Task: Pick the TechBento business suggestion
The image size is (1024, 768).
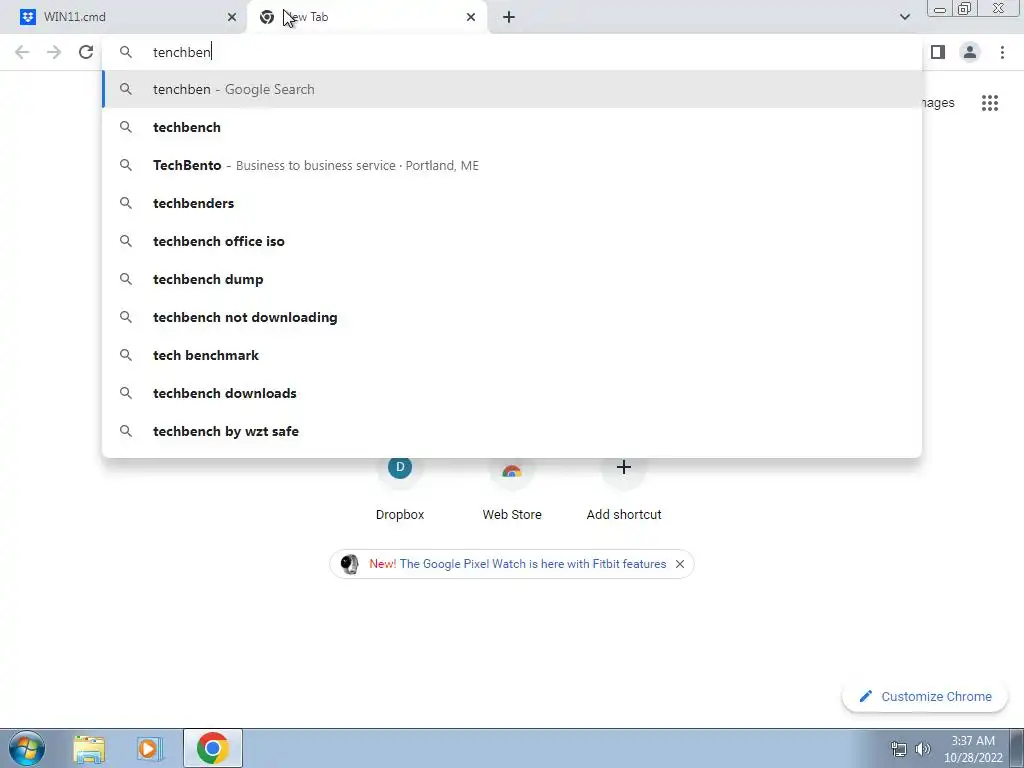Action: (x=512, y=165)
